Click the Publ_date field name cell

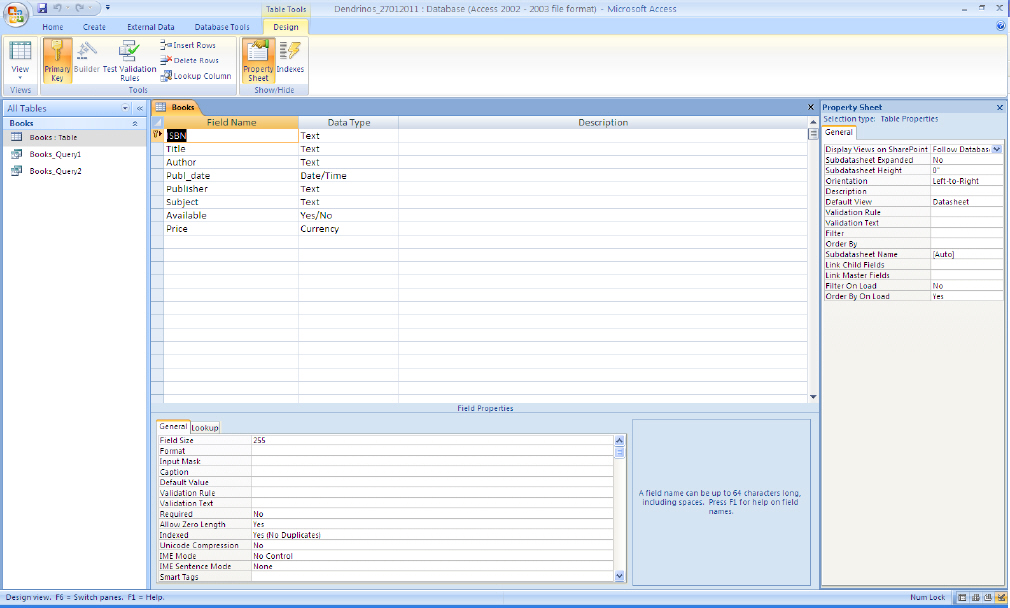231,175
